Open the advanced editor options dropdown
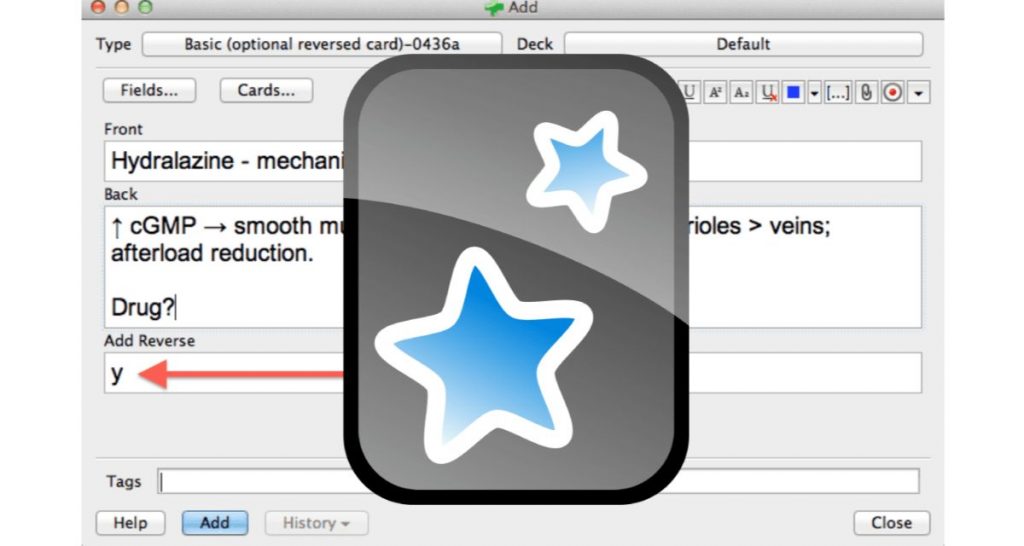 pyautogui.click(x=918, y=93)
